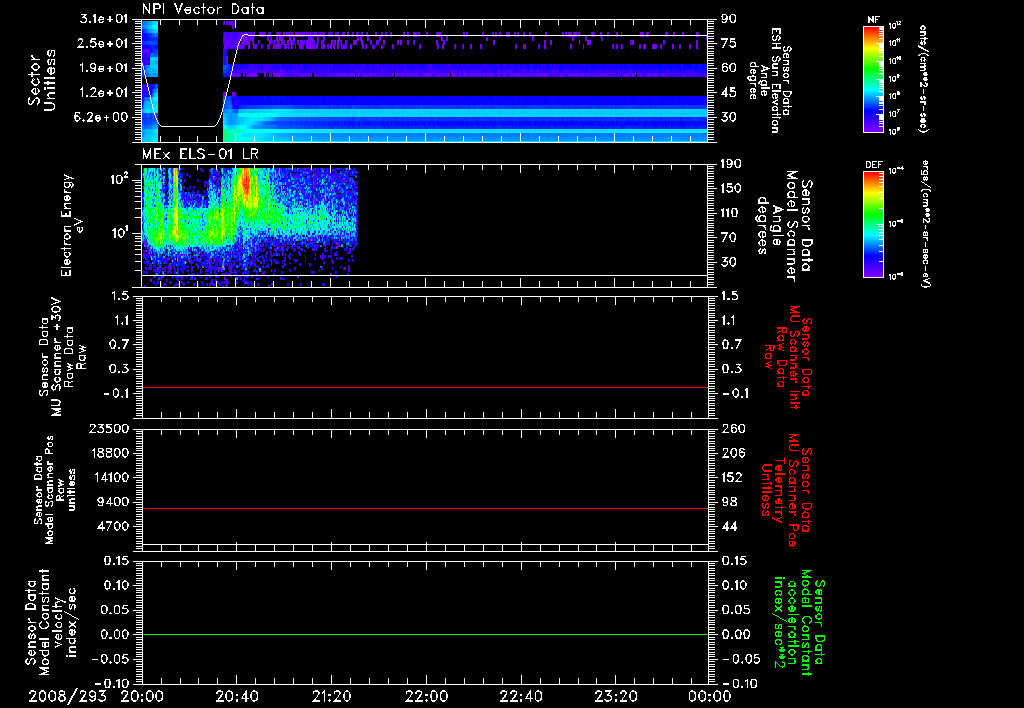Viewport: 1024px width, 708px height.
Task: Click the '75' sun elevation tick value
Action: click(x=729, y=43)
